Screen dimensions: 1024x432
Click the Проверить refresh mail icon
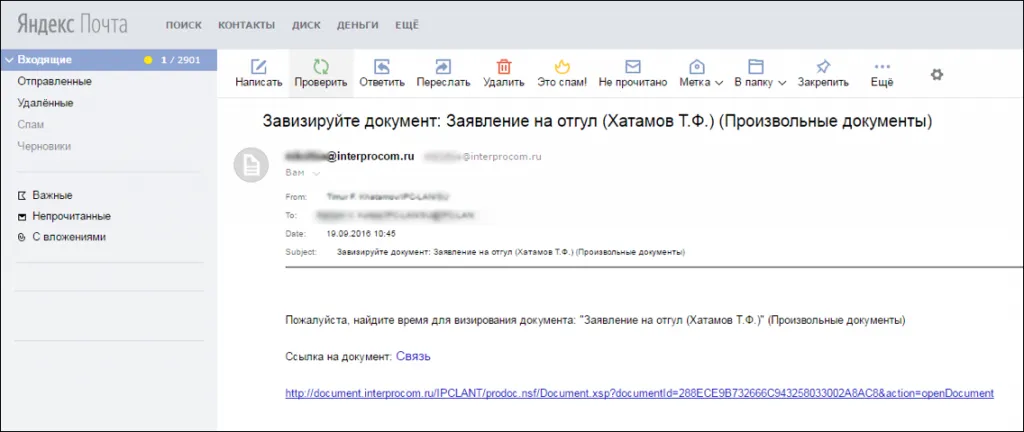pos(321,67)
